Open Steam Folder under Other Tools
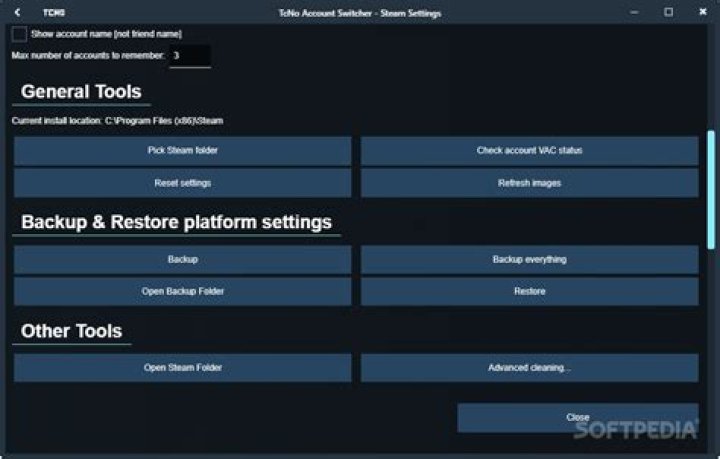Screen dimensions: 720x459 [x=183, y=368]
